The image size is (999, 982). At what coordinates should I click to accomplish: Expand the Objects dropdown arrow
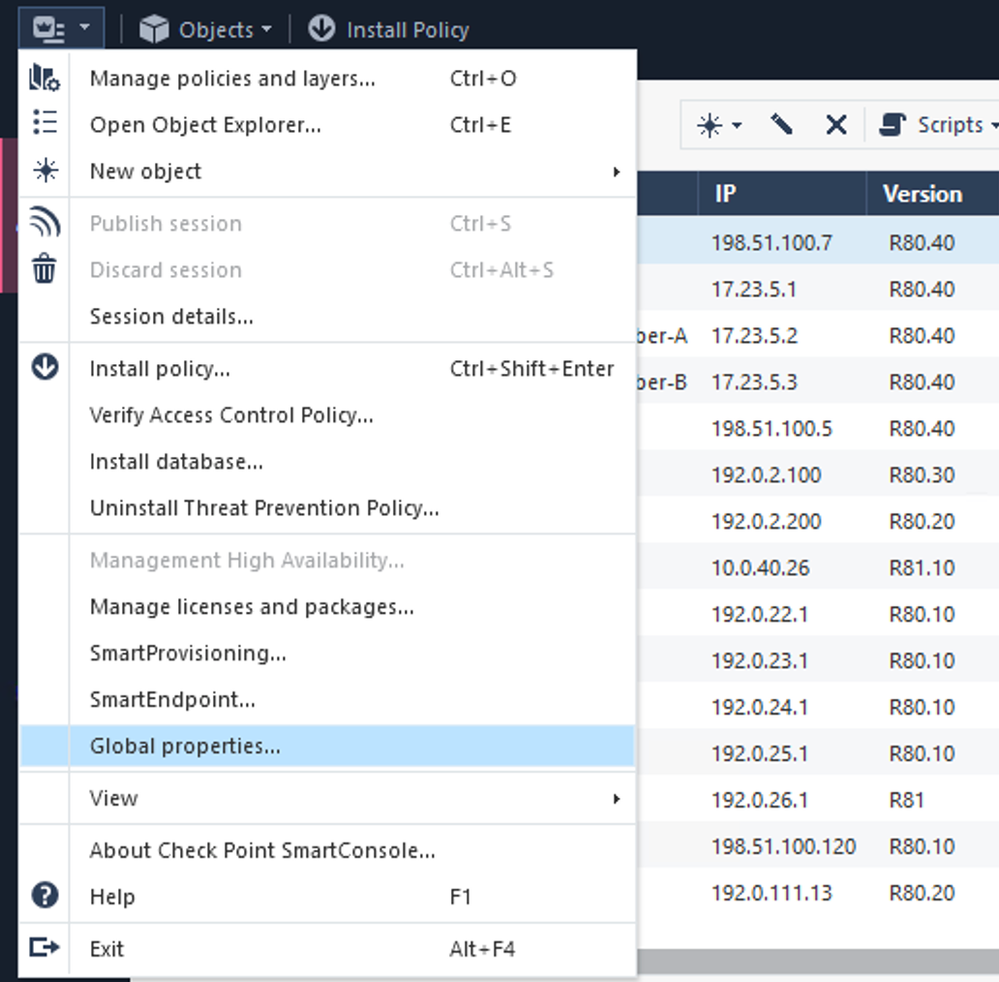pos(267,29)
